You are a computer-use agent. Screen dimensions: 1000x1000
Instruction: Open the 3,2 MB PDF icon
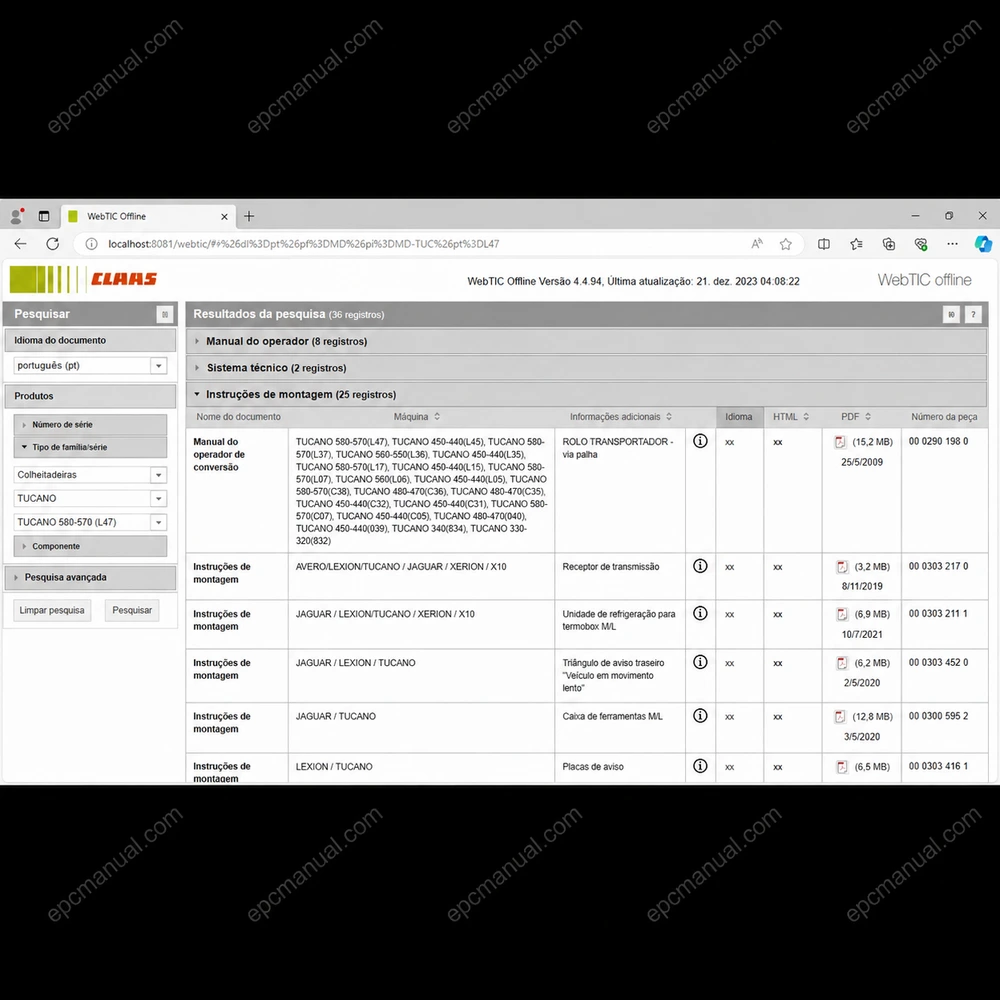842,566
